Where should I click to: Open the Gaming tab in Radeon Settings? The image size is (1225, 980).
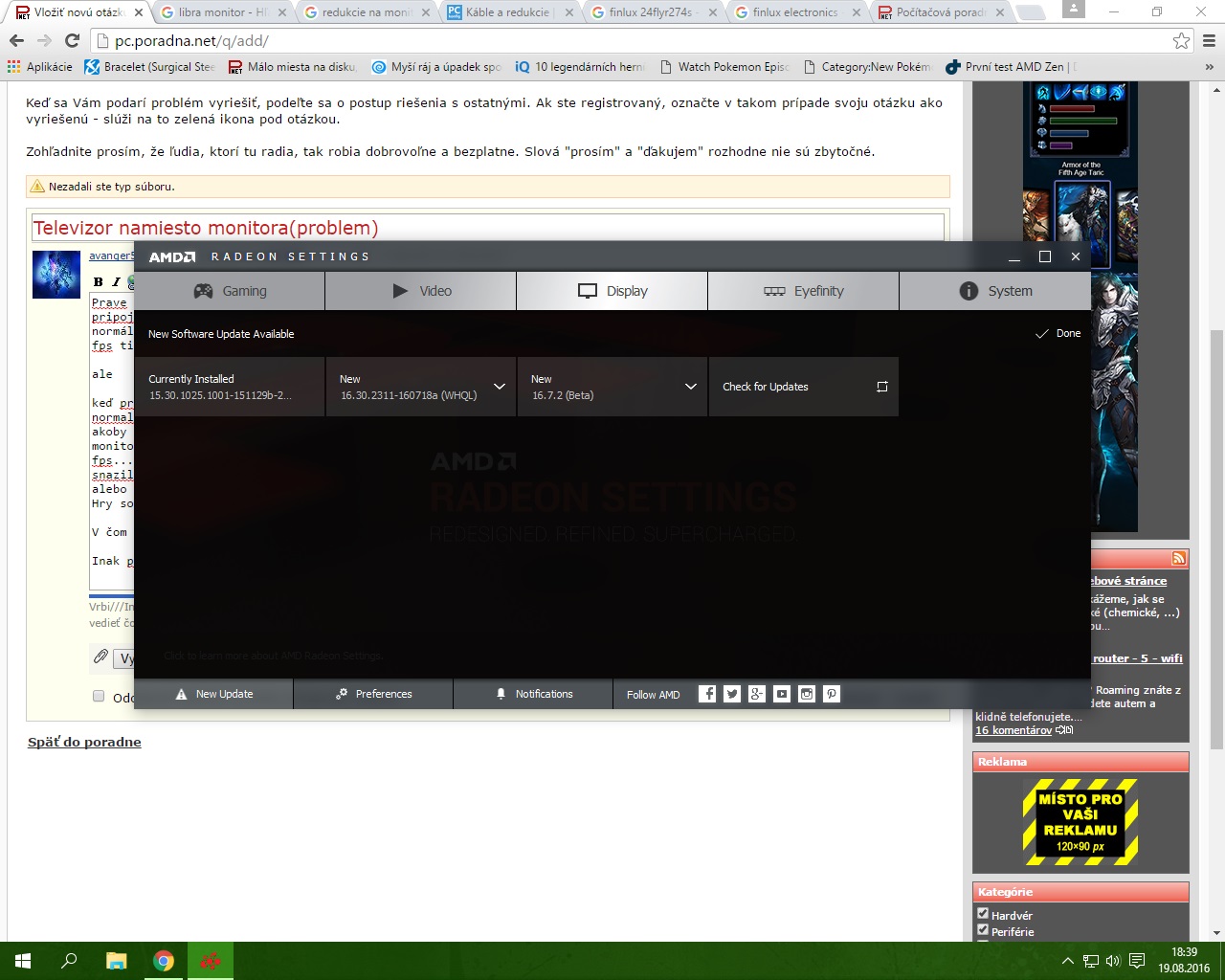point(230,291)
